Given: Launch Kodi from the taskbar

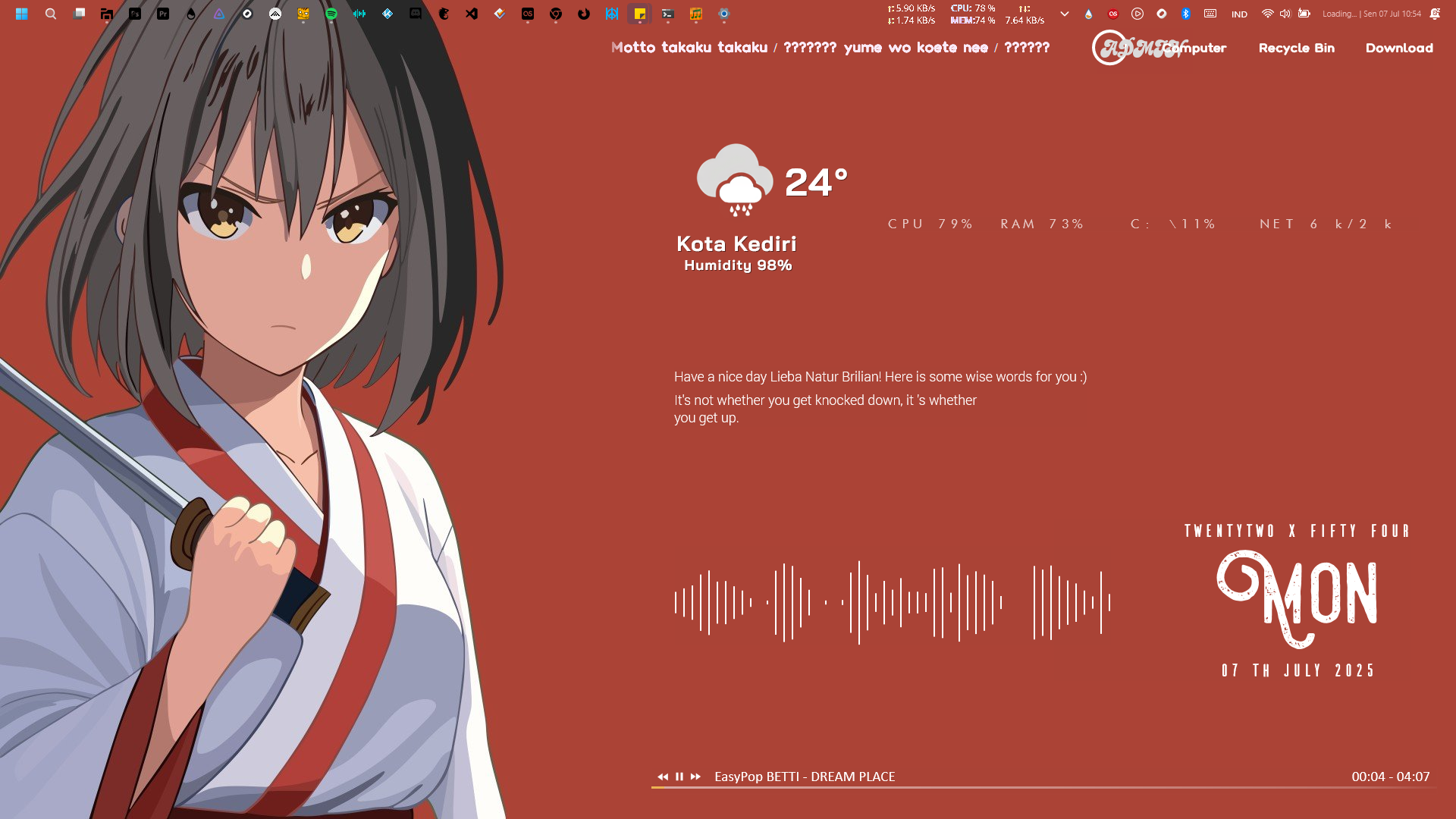Looking at the screenshot, I should pyautogui.click(x=388, y=14).
